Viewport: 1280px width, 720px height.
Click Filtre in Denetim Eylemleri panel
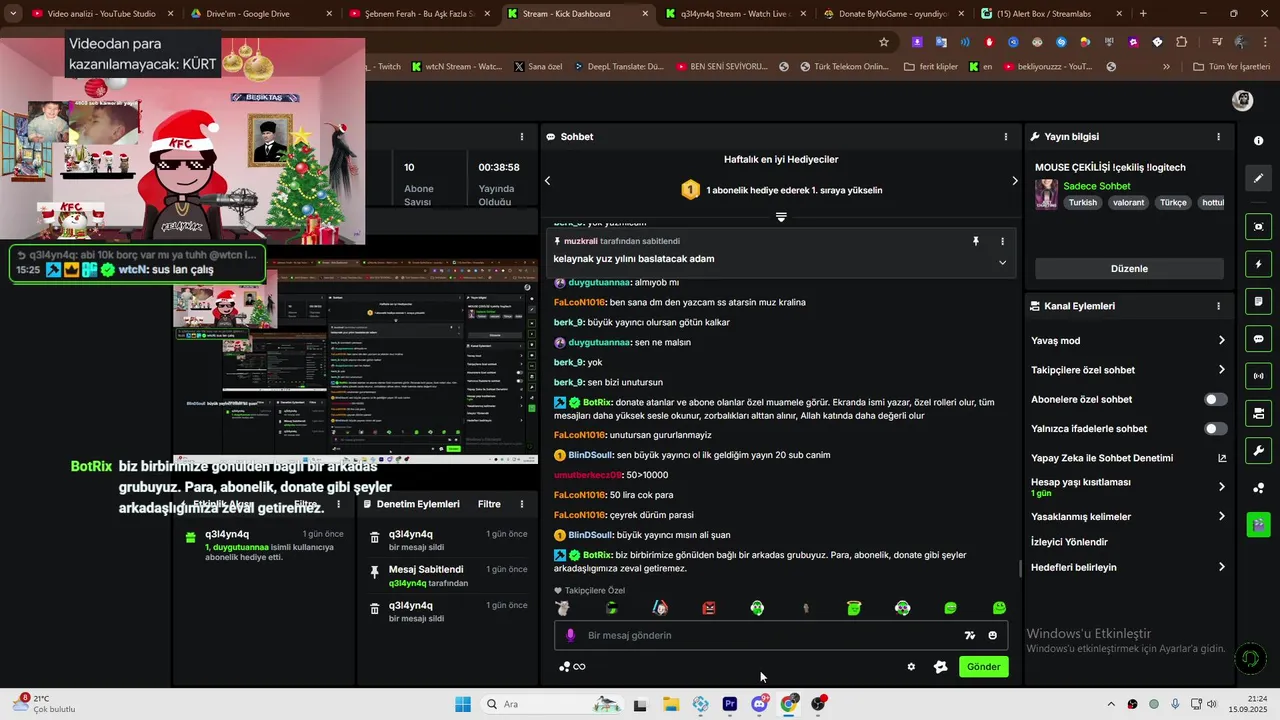pos(489,505)
